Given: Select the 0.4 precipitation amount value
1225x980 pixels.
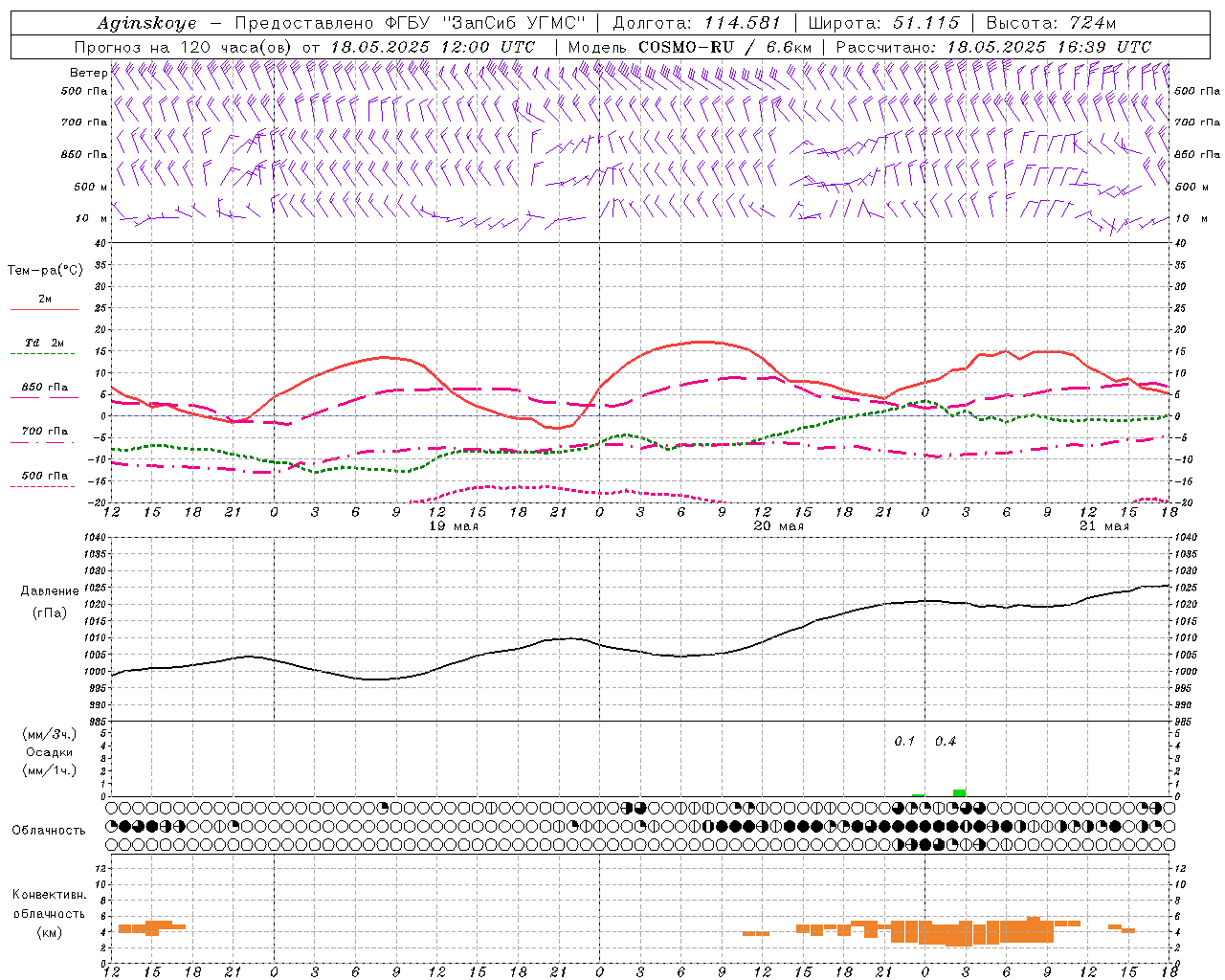Looking at the screenshot, I should coord(946,742).
